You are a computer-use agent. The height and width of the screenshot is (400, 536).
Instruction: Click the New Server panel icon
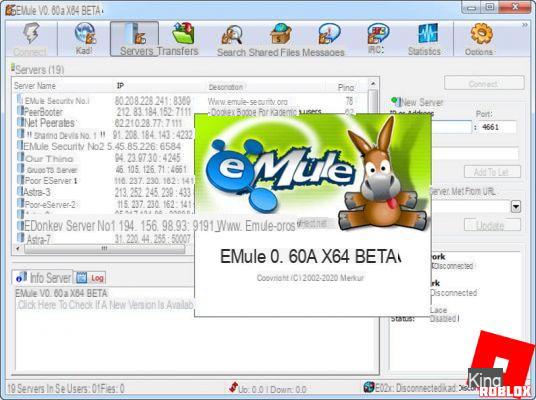[396, 101]
